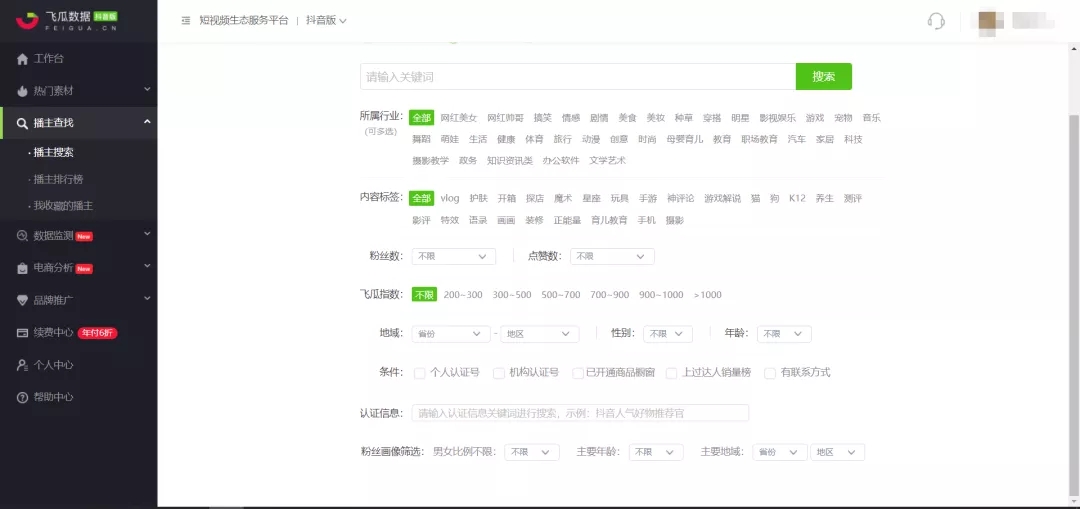
Task: Click the 帮助中心 question mark icon
Action: pyautogui.click(x=22, y=397)
